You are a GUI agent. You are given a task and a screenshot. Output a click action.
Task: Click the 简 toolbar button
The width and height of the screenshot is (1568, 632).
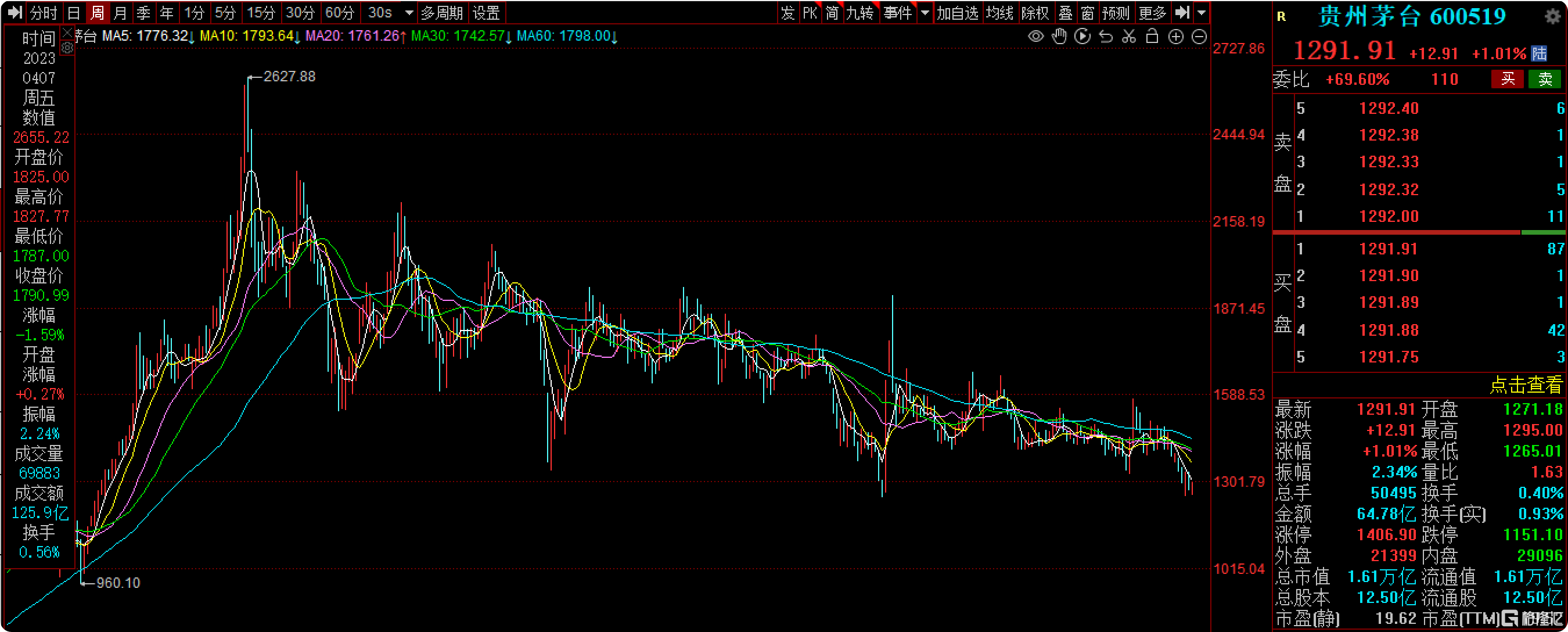tap(832, 13)
